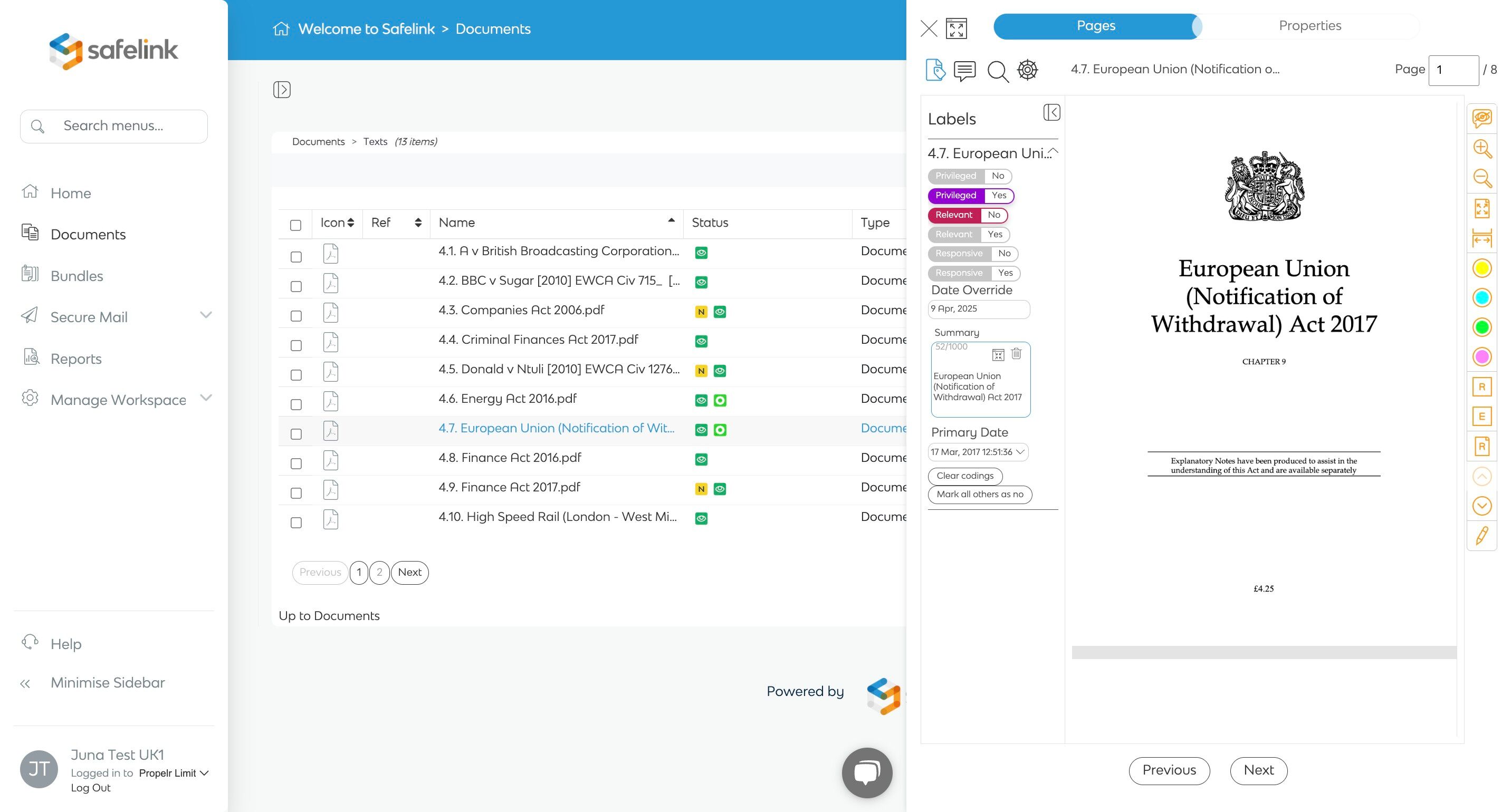Open the viewer settings gear icon
1511x812 pixels.
pos(1027,70)
